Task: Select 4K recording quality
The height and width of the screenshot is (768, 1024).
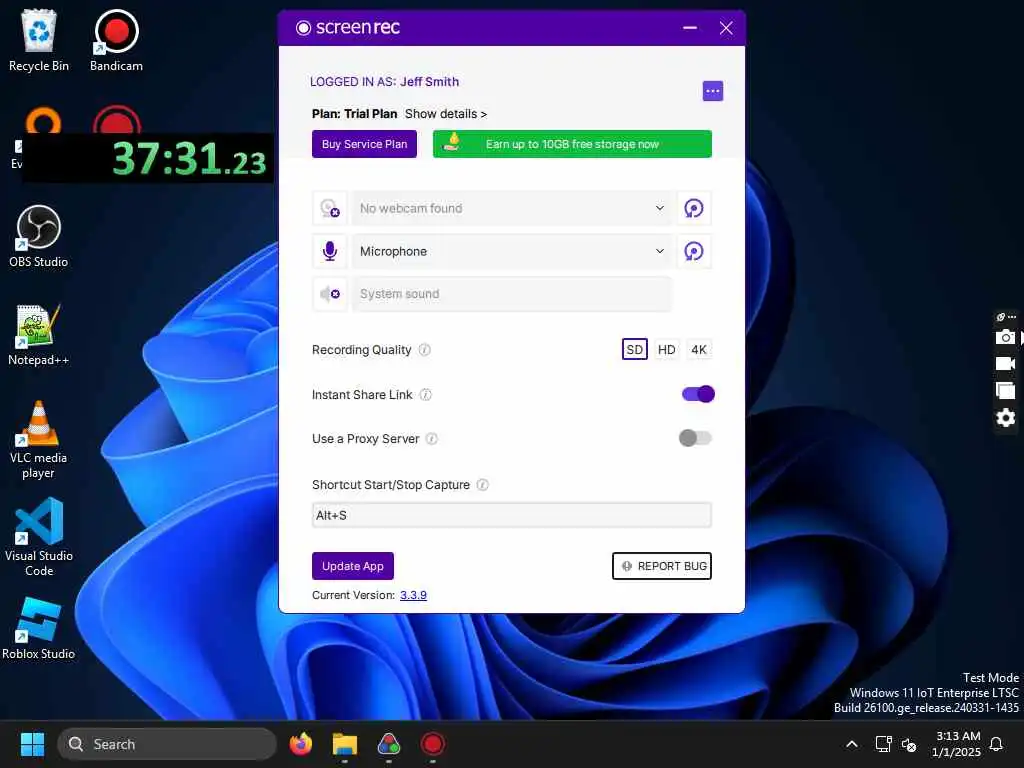Action: [x=698, y=349]
